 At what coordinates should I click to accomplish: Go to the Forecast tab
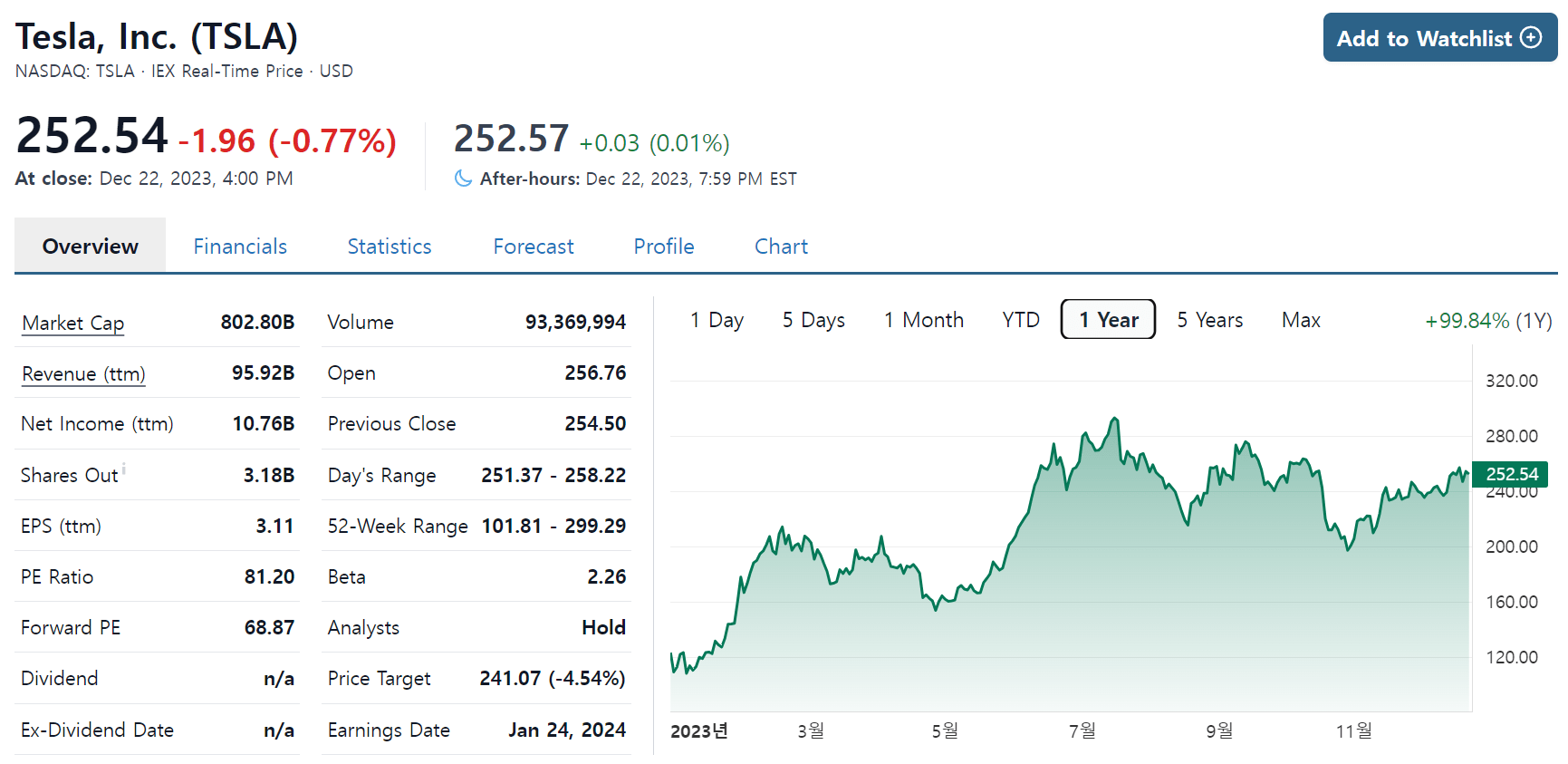coord(534,247)
